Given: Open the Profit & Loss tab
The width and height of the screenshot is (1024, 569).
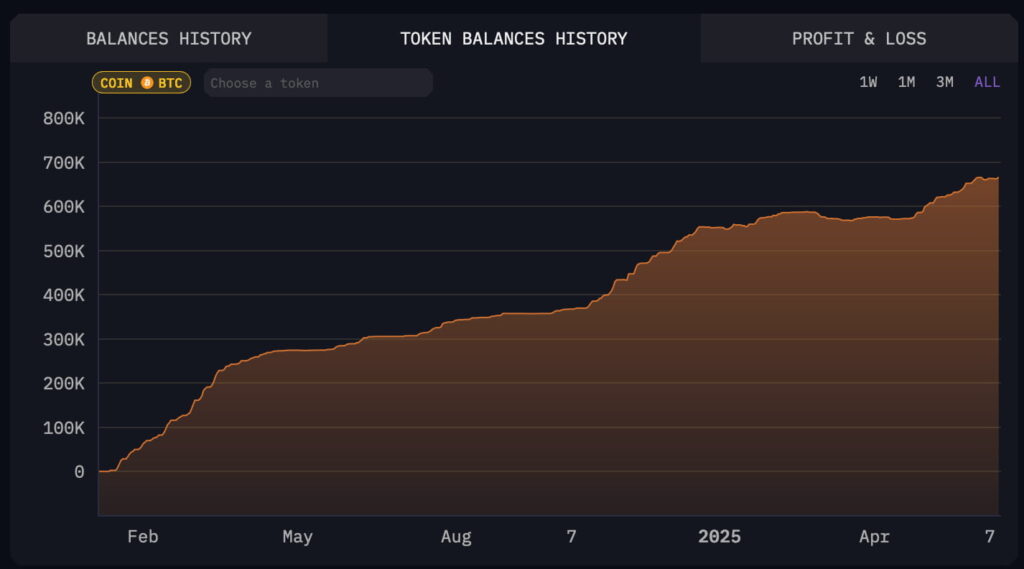Looking at the screenshot, I should 859,39.
